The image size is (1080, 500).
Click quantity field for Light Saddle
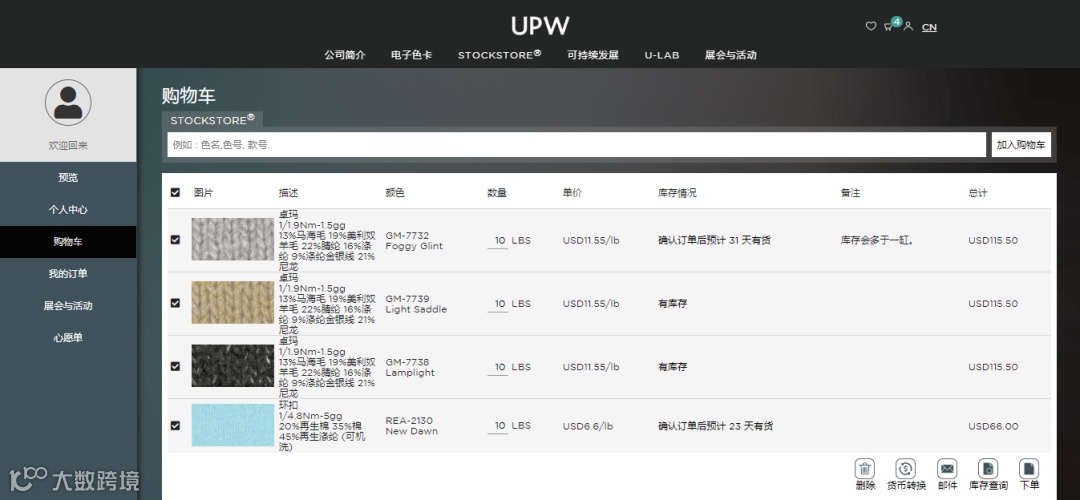click(x=497, y=304)
